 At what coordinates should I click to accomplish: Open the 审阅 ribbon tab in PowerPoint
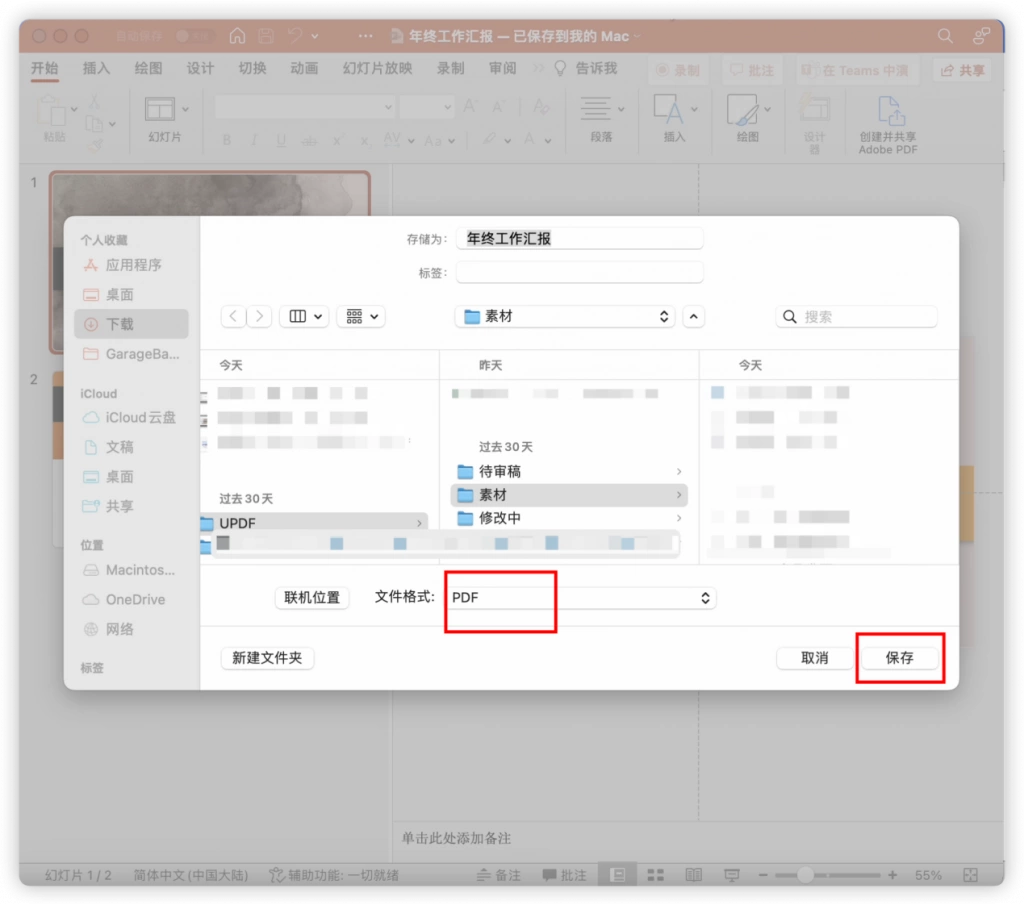[x=502, y=69]
